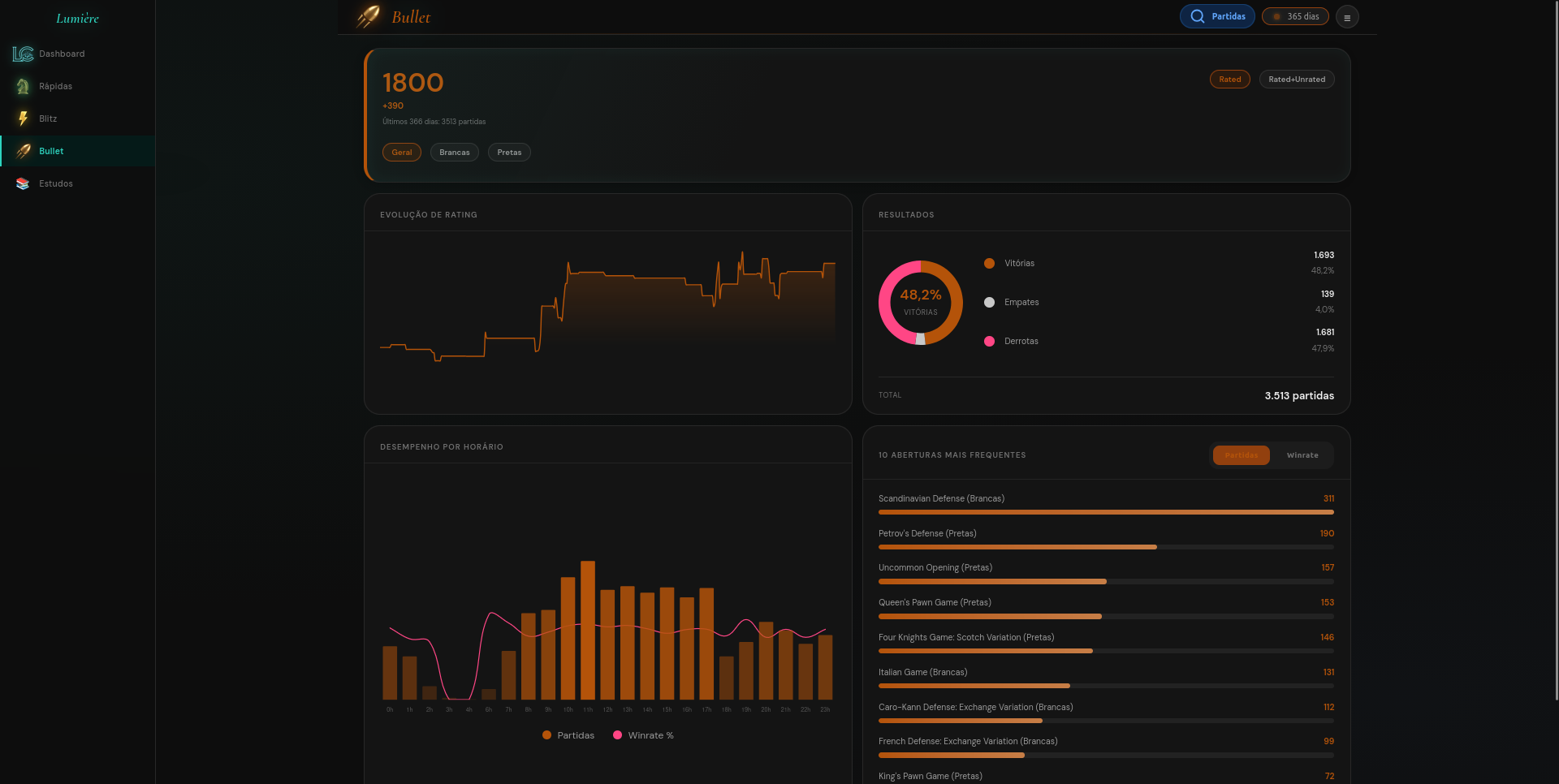Click the Vitórias orange legend dot
The height and width of the screenshot is (784, 1559).
pos(989,263)
